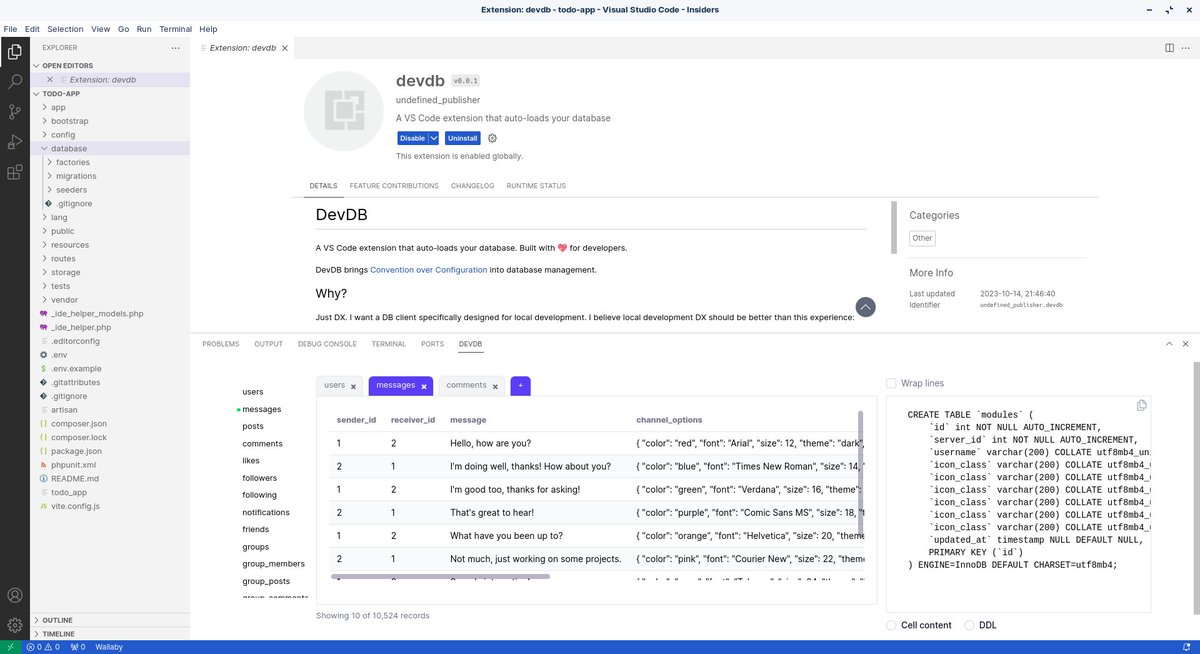Open the Terminal menu
The height and width of the screenshot is (654, 1200).
176,29
